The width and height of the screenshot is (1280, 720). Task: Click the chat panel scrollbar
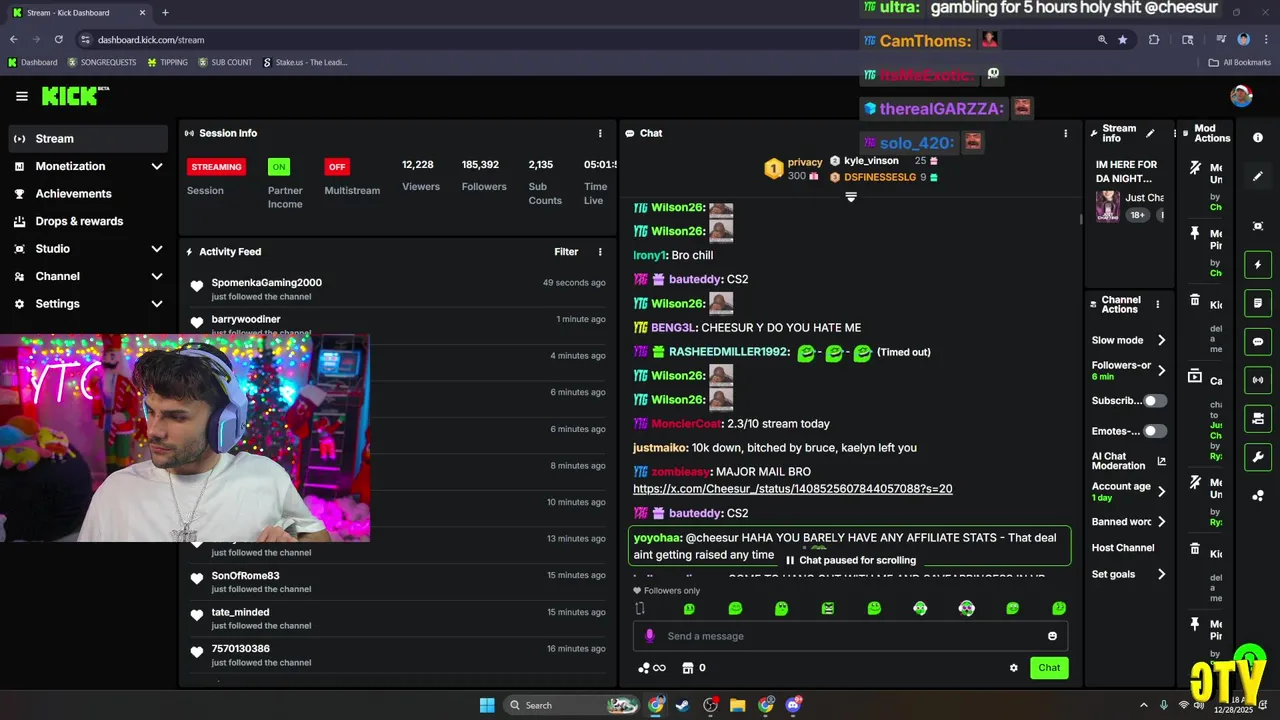point(1080,217)
